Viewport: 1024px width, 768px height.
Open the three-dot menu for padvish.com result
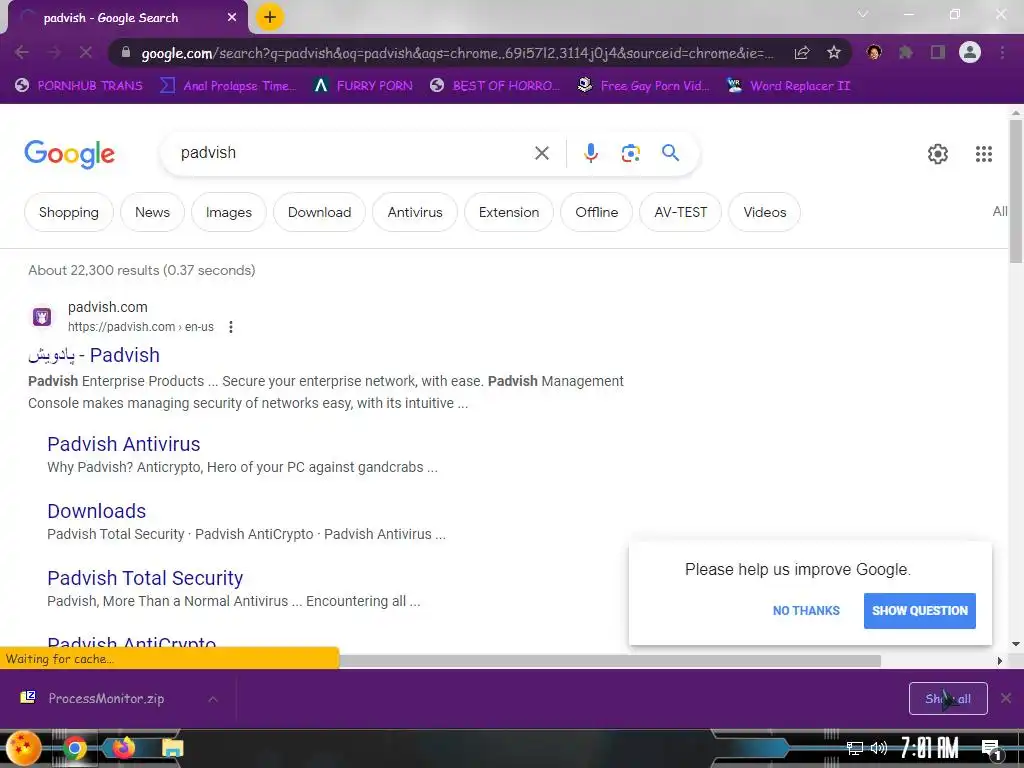coord(231,327)
